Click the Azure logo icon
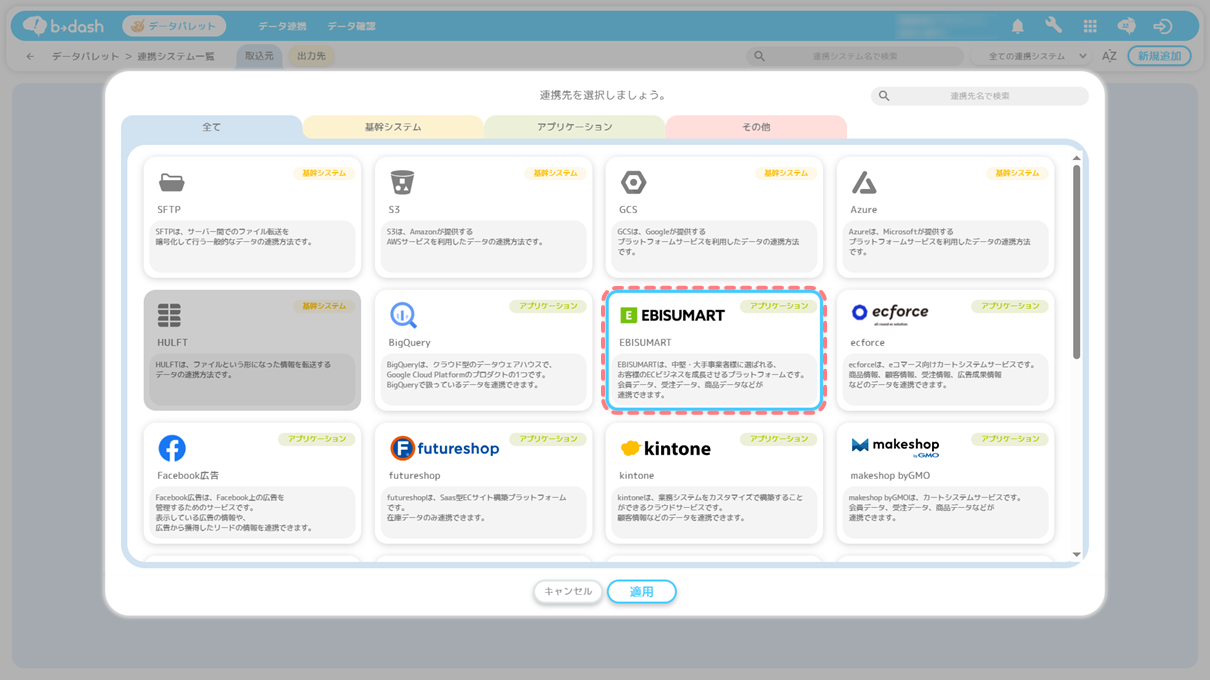 pyautogui.click(x=864, y=182)
